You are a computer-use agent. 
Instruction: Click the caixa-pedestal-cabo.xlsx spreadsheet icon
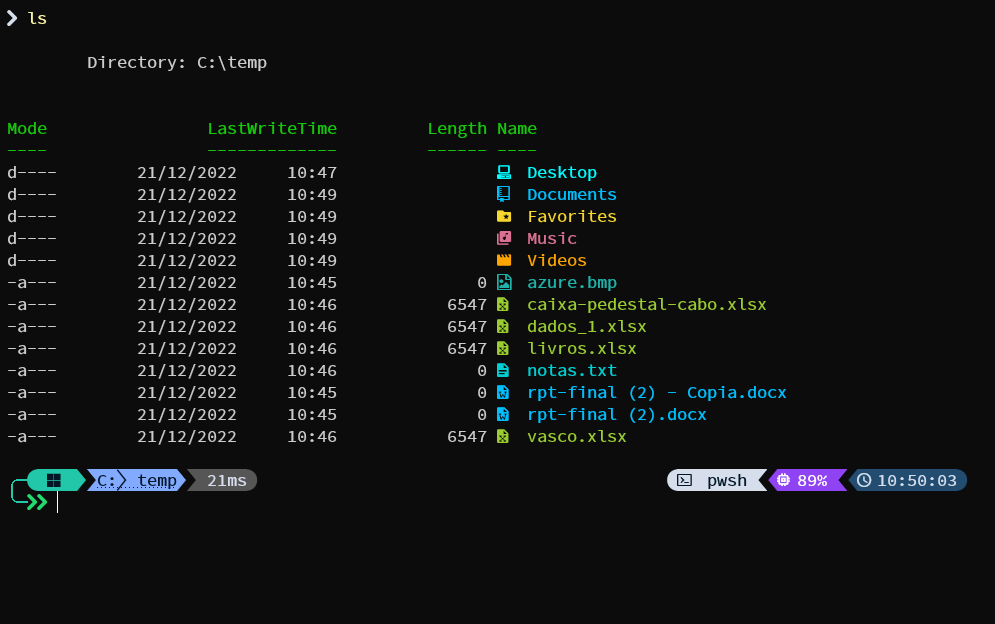click(x=503, y=305)
